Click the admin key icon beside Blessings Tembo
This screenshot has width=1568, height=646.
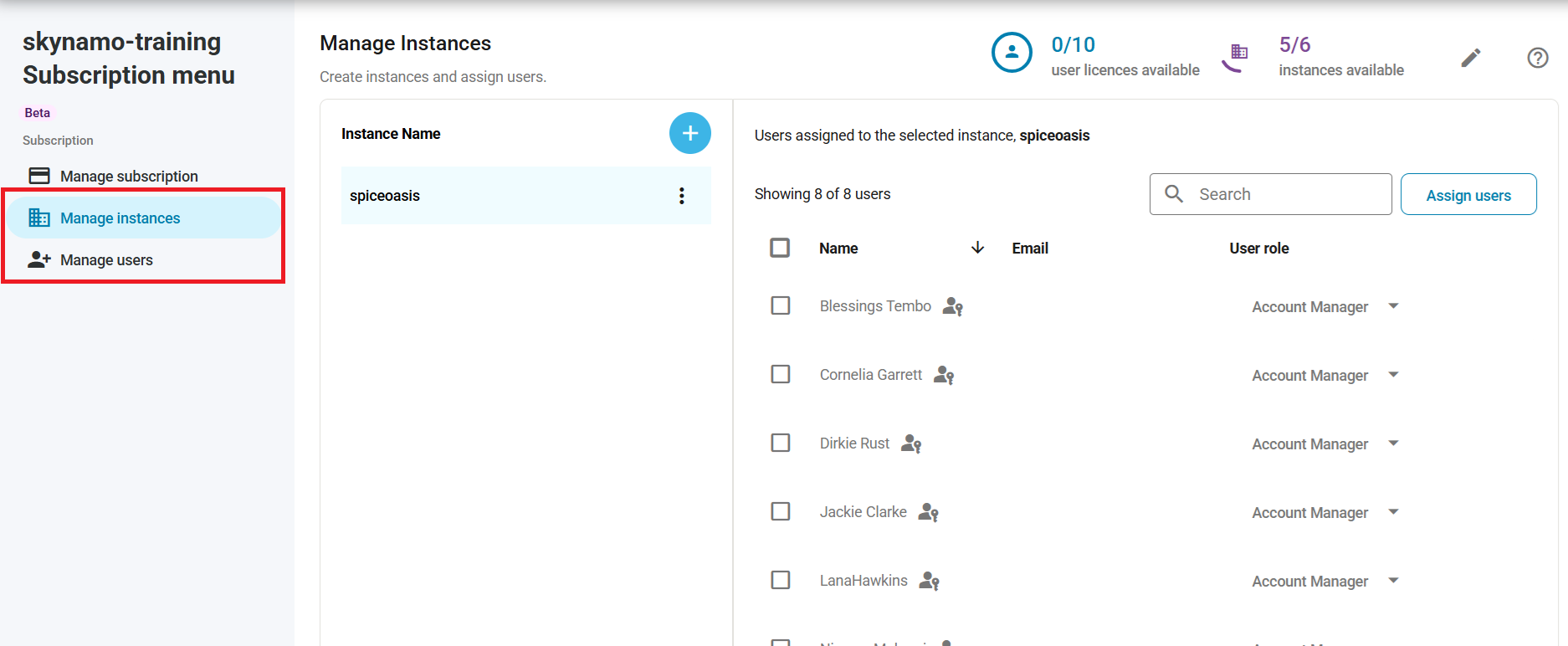(x=952, y=307)
